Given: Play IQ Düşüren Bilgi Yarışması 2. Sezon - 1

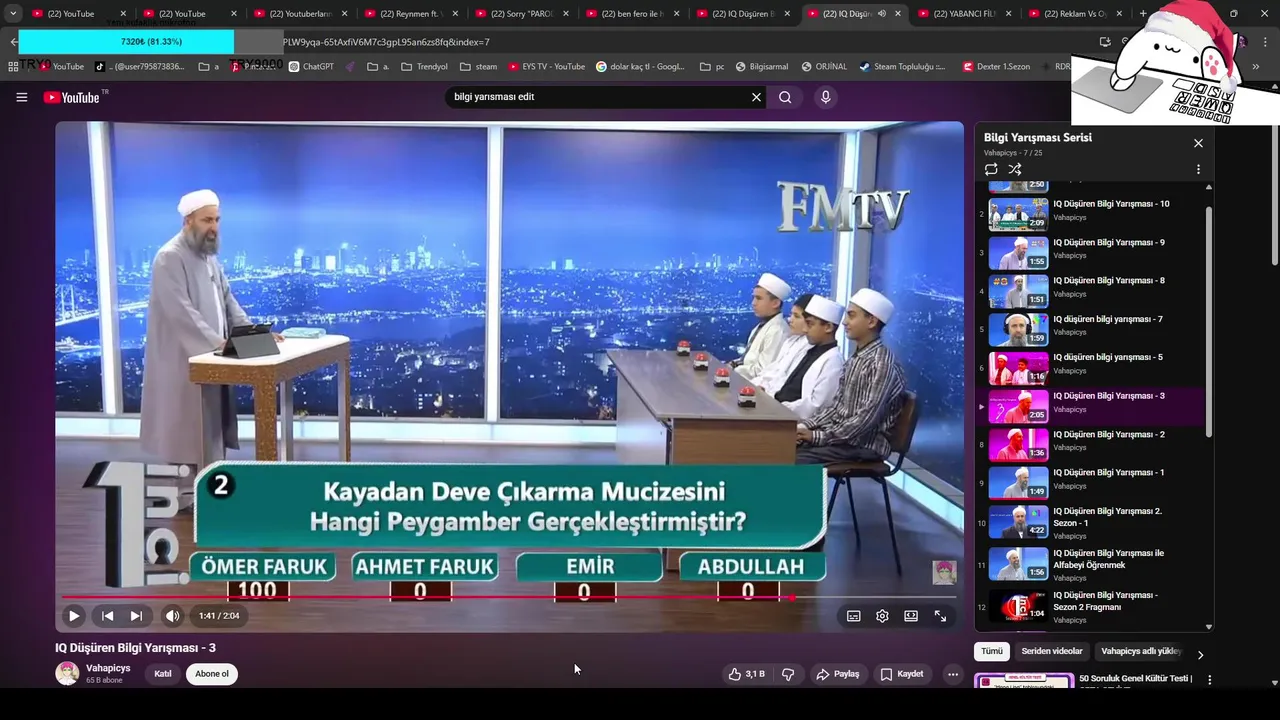Looking at the screenshot, I should tap(1108, 517).
